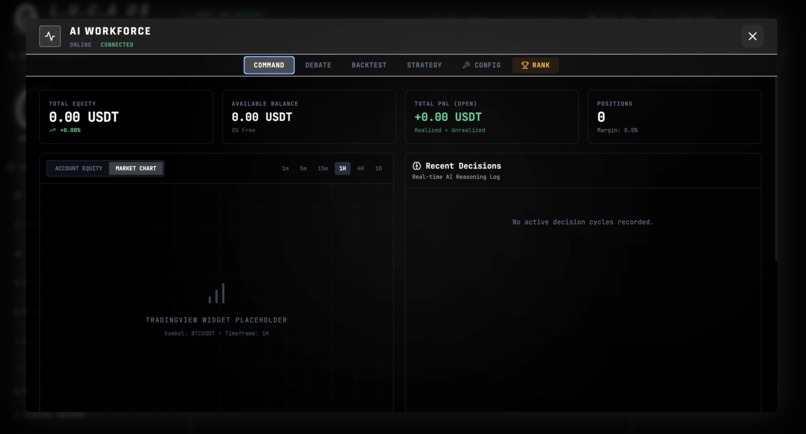806x434 pixels.
Task: Click the Total Equity 0.00 USDT value
Action: tap(84, 117)
